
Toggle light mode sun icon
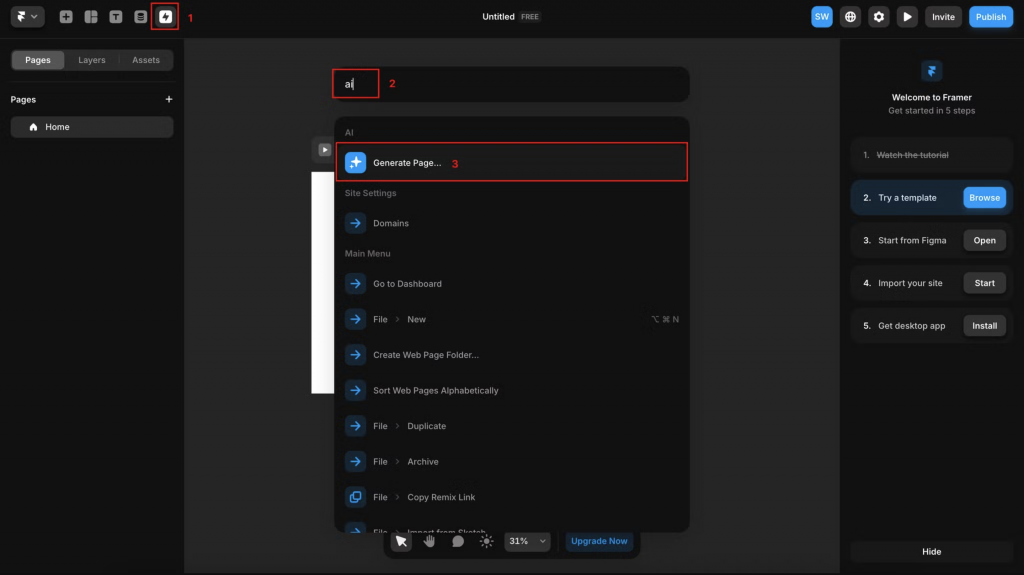coord(487,541)
